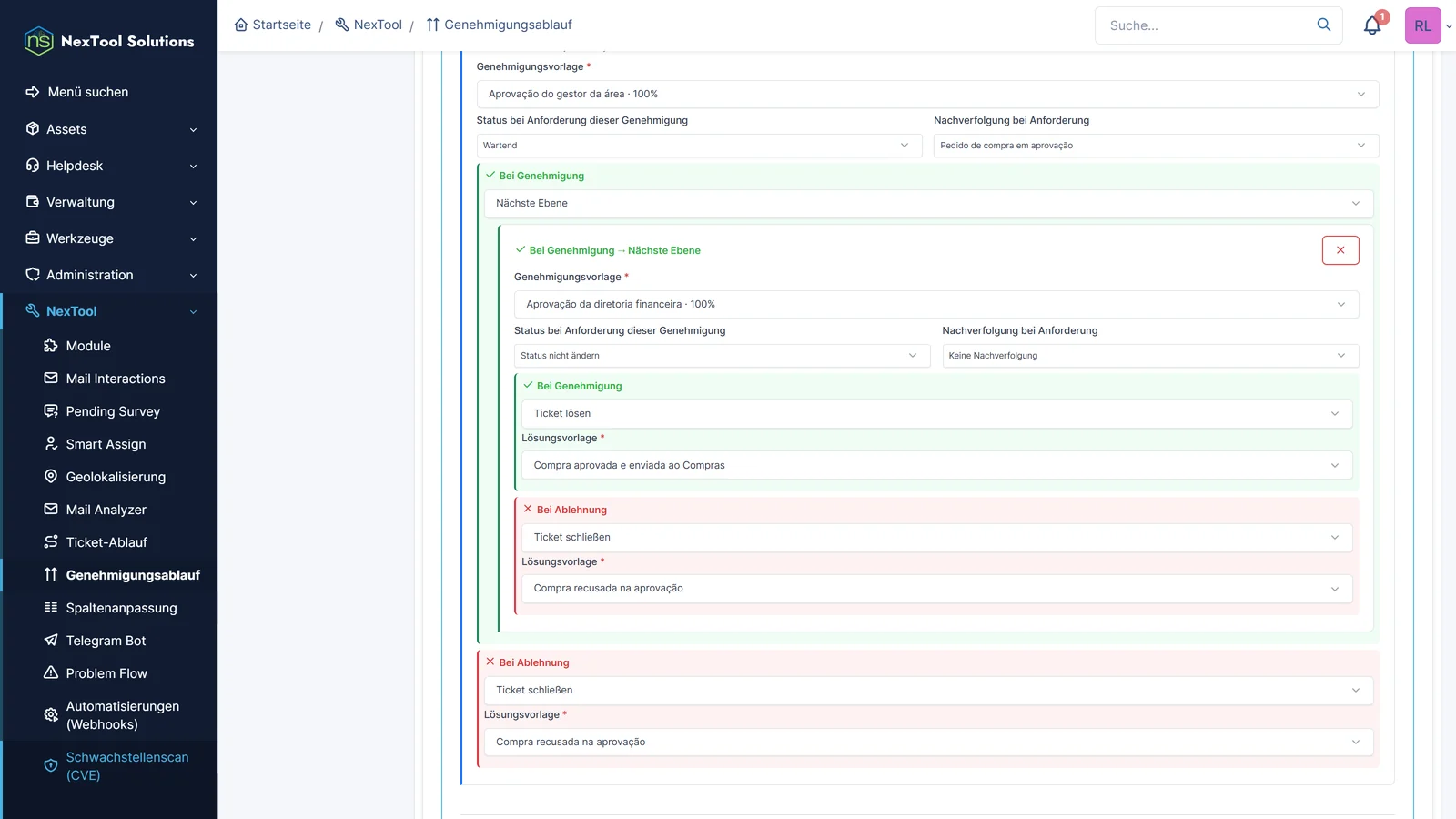Screen dimensions: 1456x819
Task: Open the 'Status nicht ändern' dropdown
Action: pyautogui.click(x=722, y=356)
